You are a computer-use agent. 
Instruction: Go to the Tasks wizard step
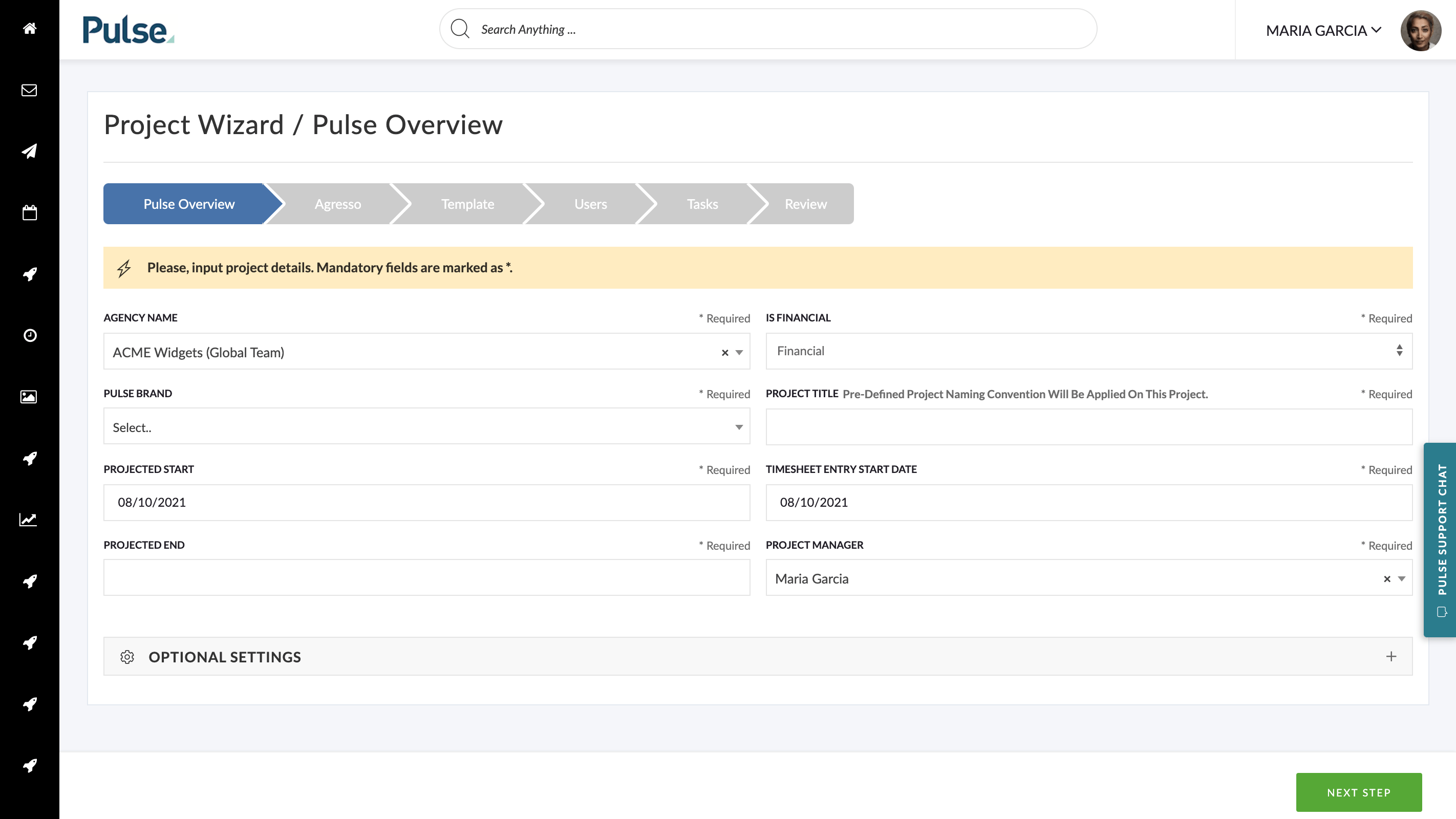[x=702, y=204]
